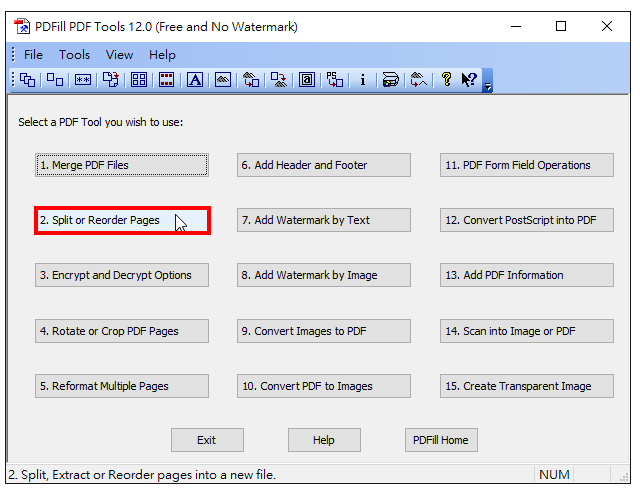Click the NUM indicator in status bar
Screen dimensions: 640x491
click(554, 475)
